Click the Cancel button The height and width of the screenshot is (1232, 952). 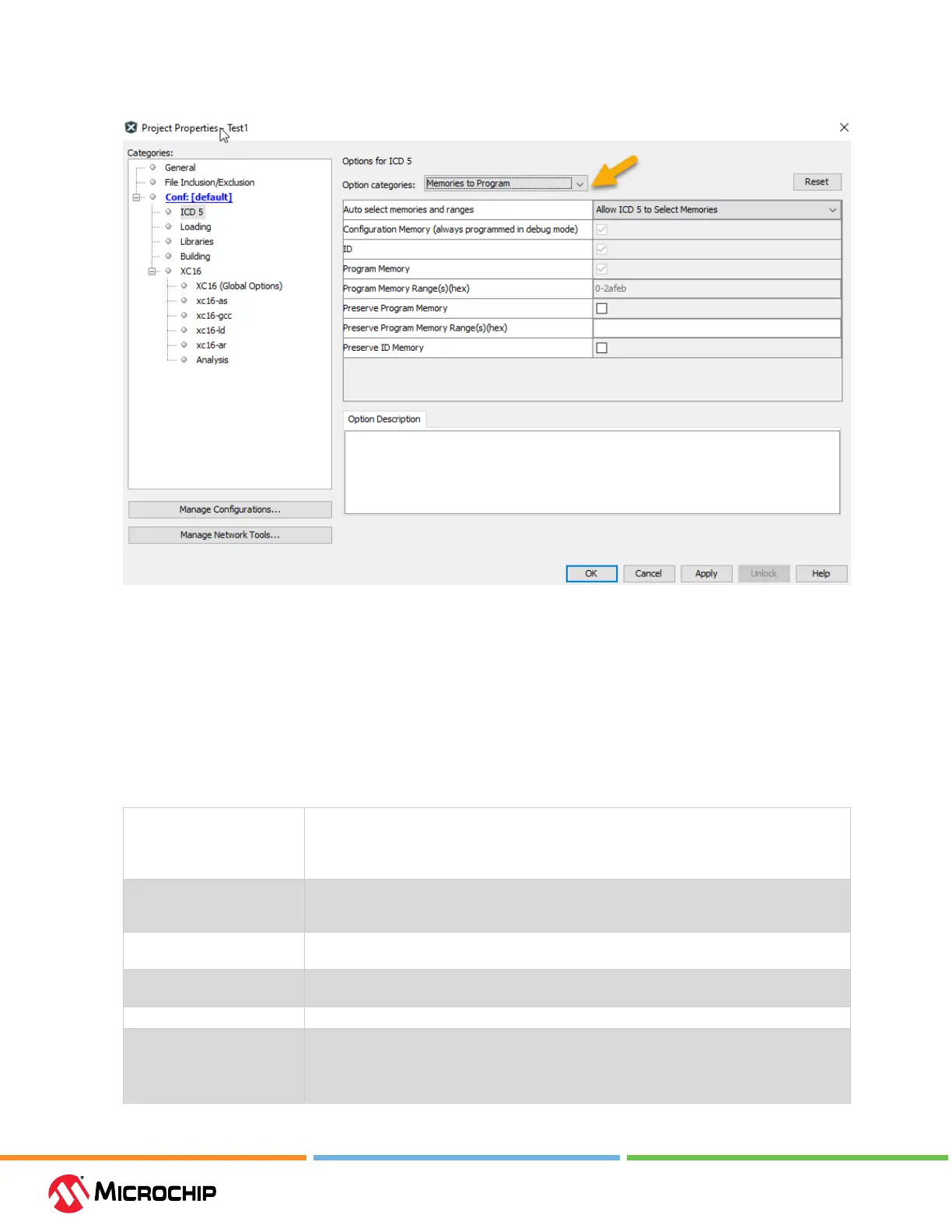(x=649, y=574)
